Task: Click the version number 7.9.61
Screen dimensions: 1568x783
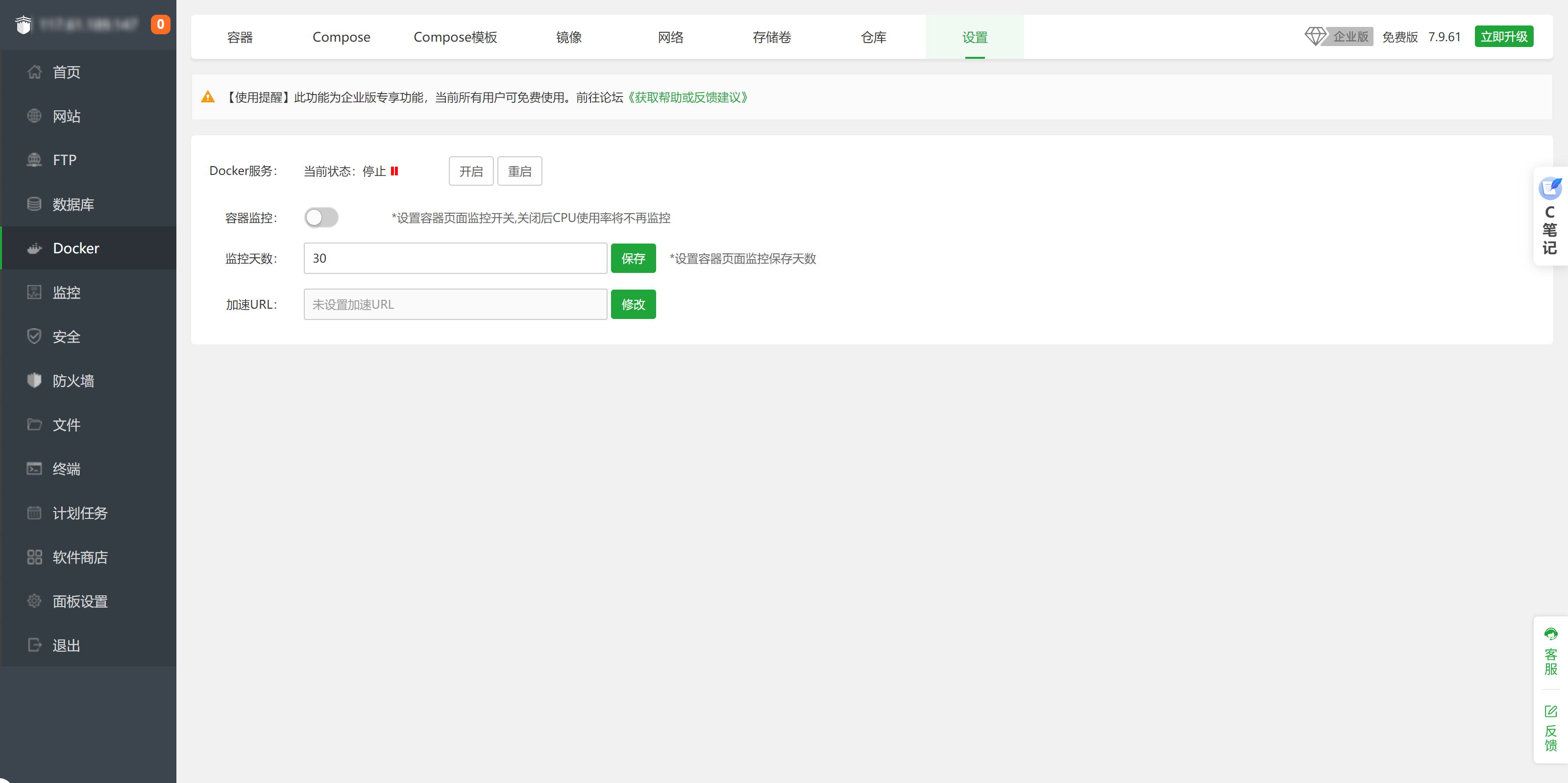Action: point(1445,37)
